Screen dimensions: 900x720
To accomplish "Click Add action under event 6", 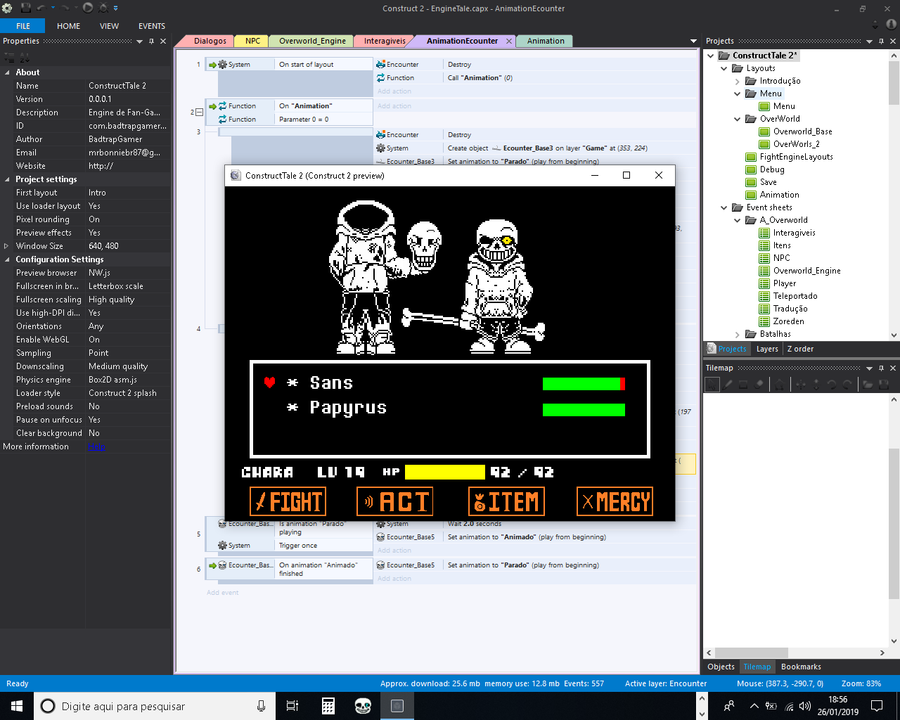I will (x=394, y=579).
